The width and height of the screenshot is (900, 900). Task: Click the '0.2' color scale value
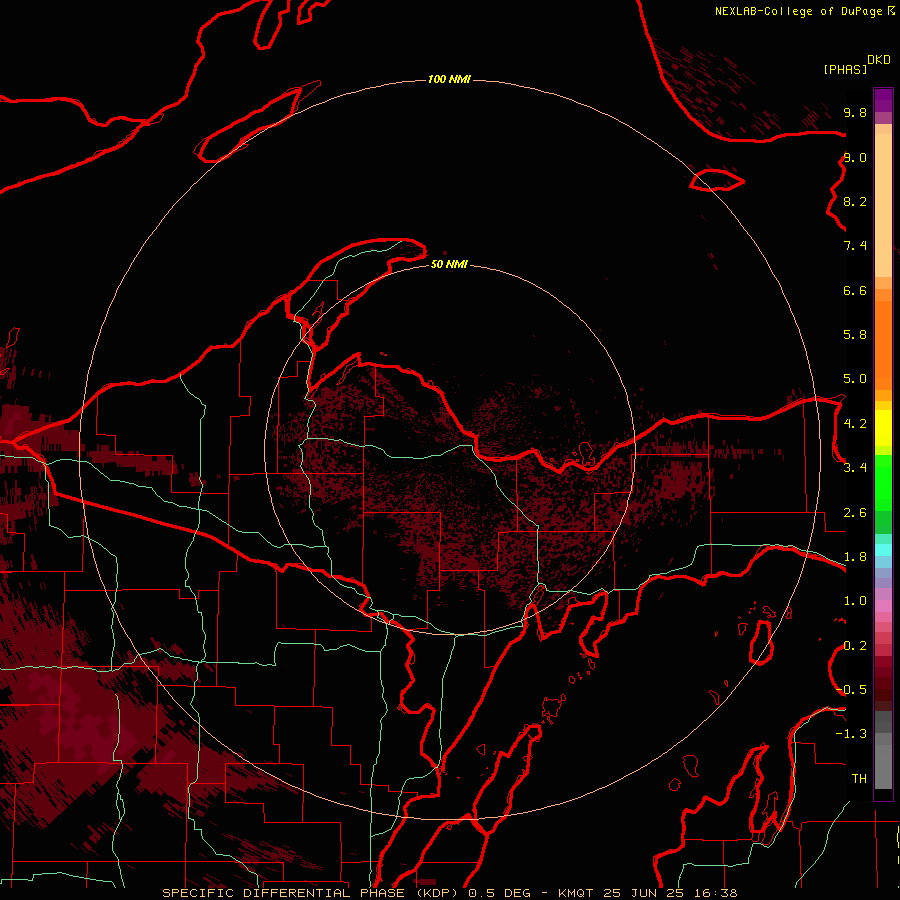[x=855, y=646]
